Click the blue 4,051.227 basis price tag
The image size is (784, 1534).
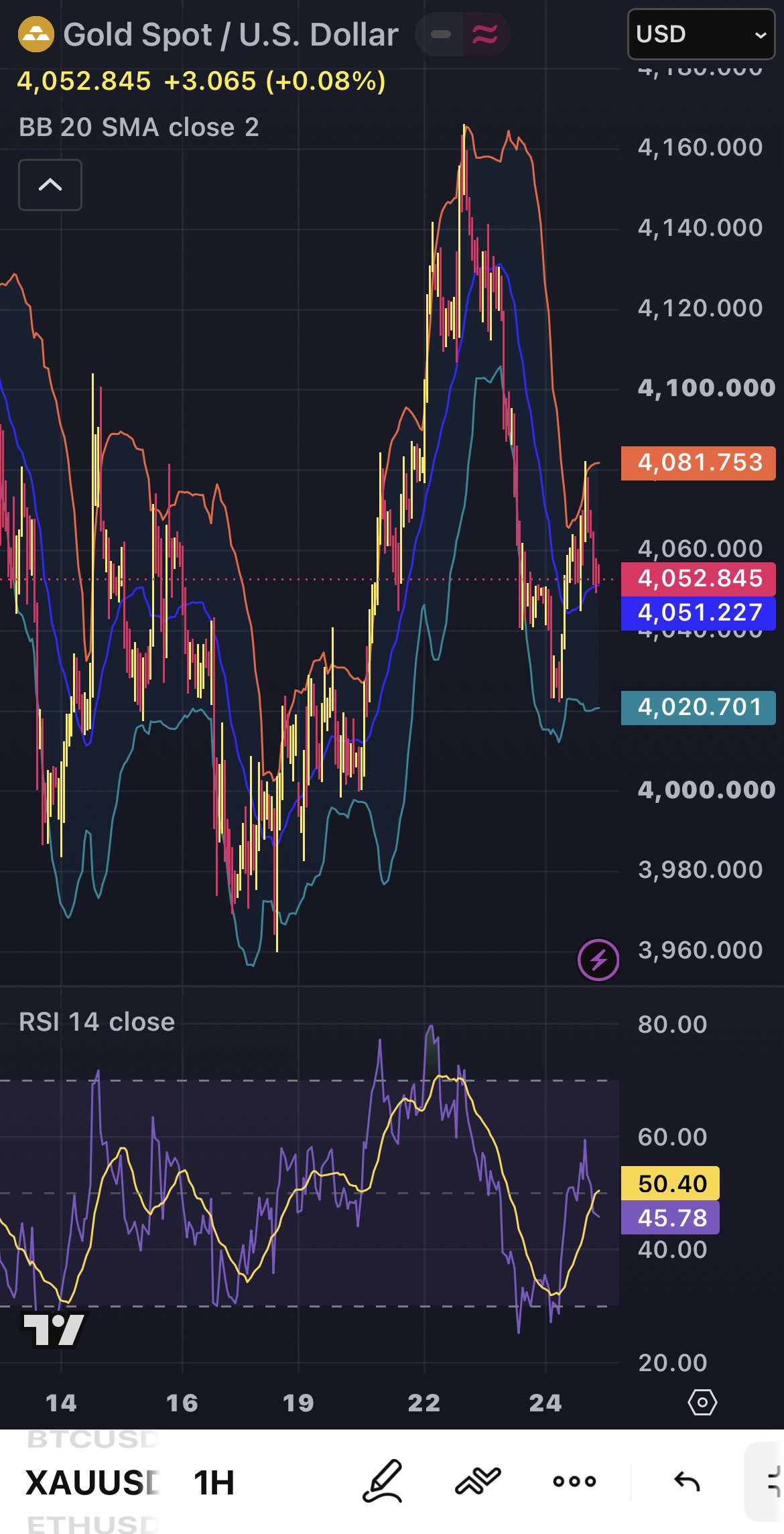click(x=698, y=613)
